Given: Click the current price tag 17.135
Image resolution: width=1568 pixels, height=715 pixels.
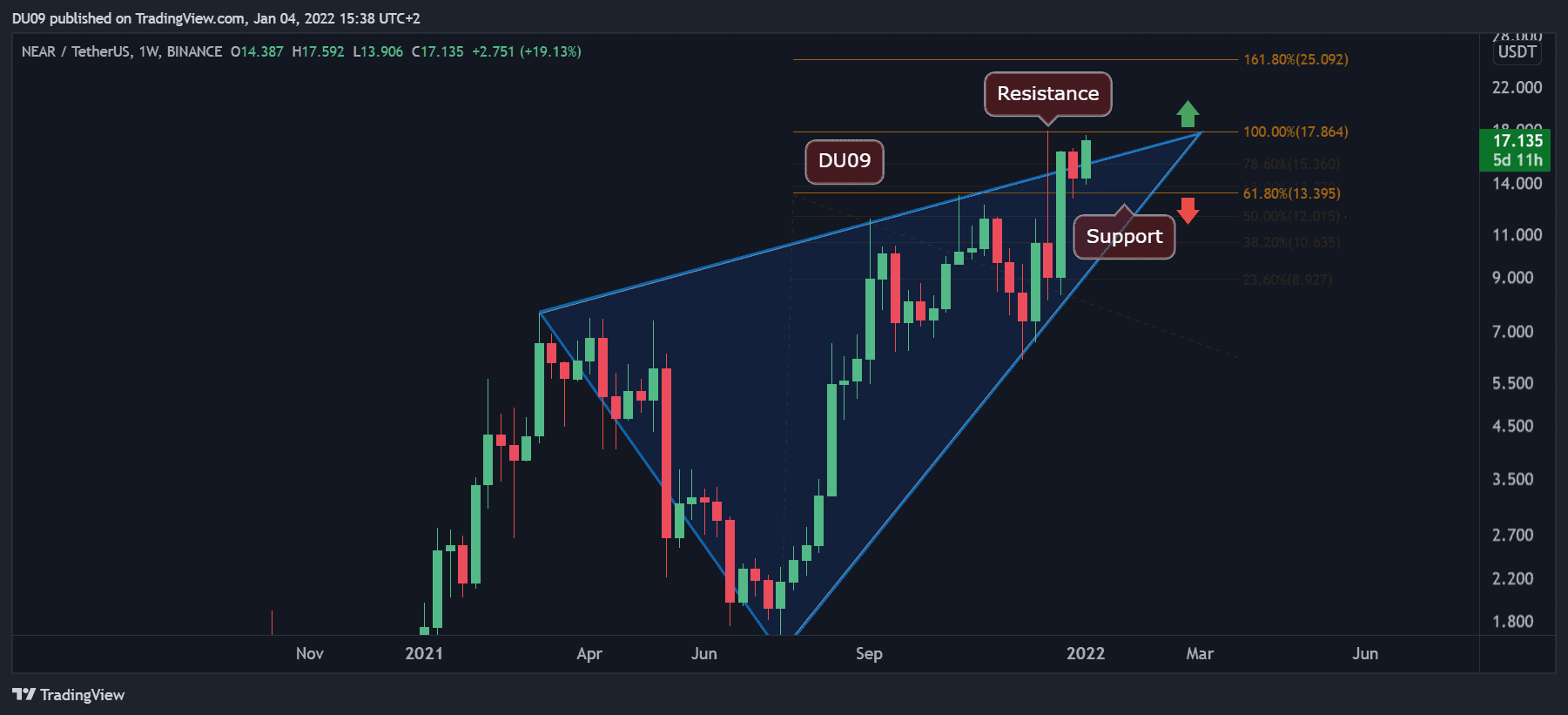Looking at the screenshot, I should coord(1516,150).
